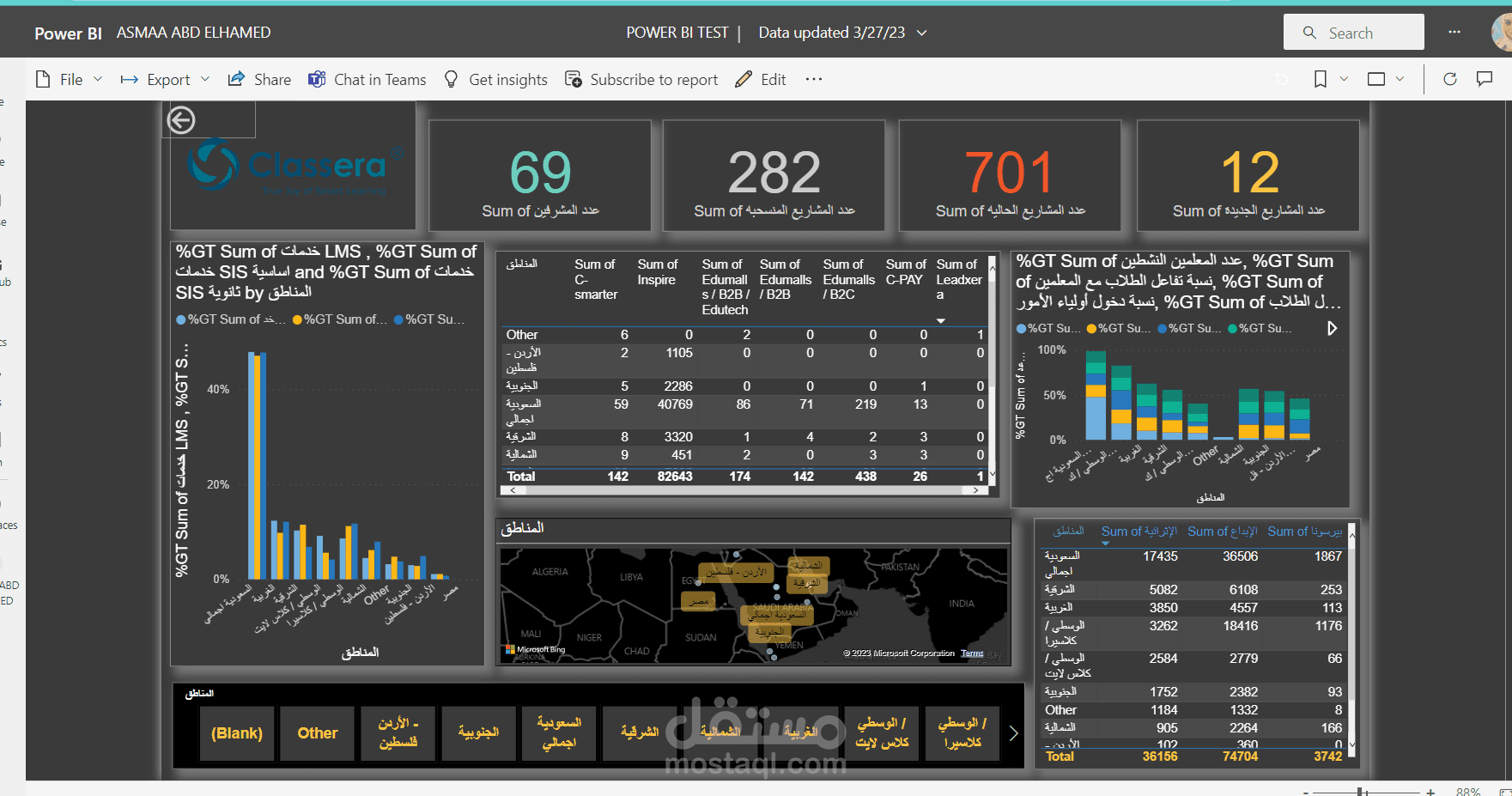Click the reset undo arrow icon

(x=1282, y=79)
